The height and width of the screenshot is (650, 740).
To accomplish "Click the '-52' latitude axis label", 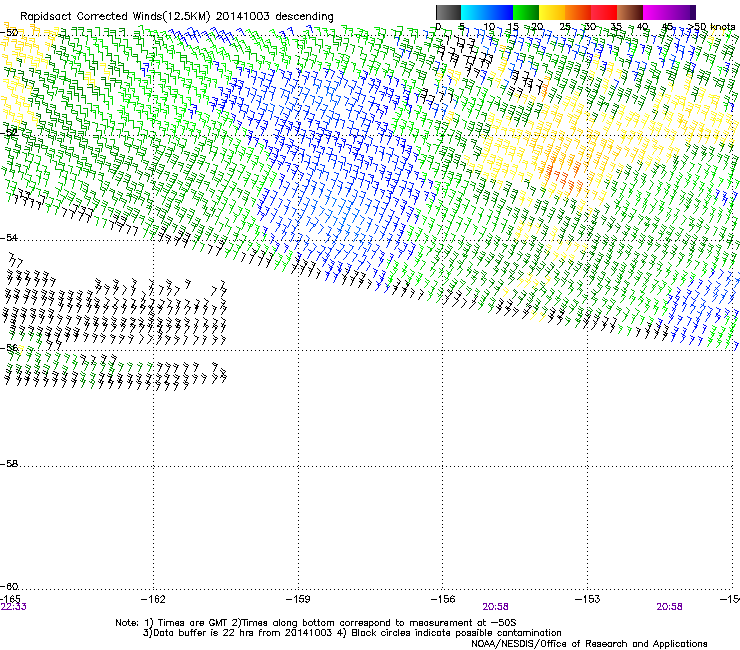I will tap(9, 133).
